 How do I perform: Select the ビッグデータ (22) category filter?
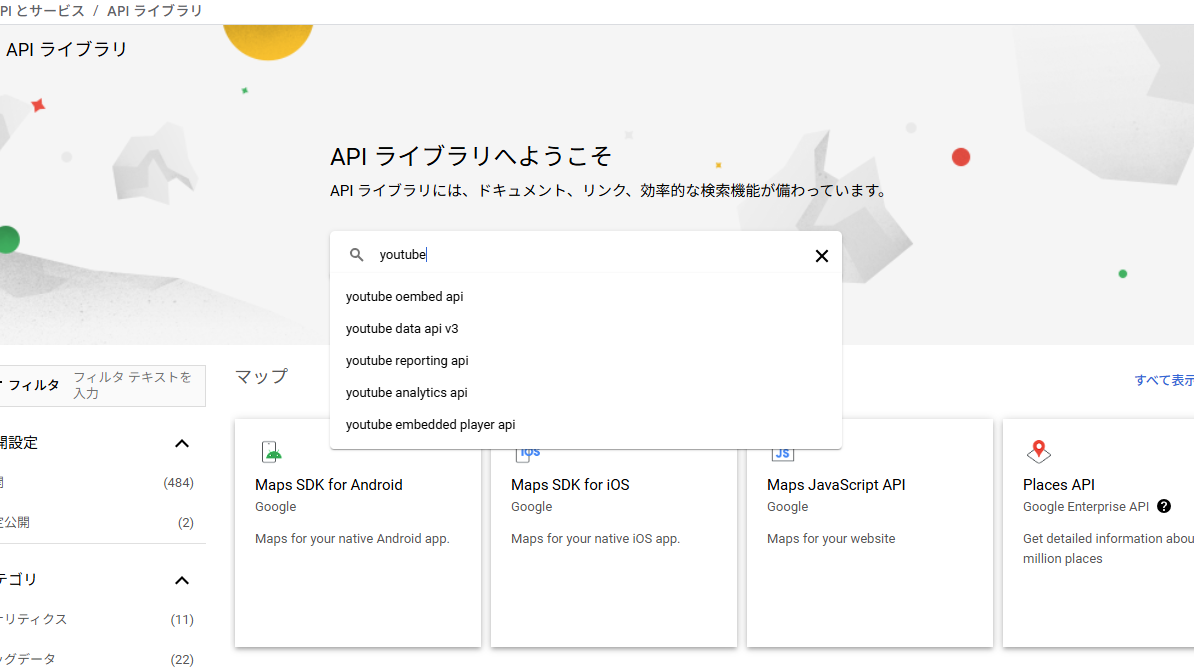100,659
